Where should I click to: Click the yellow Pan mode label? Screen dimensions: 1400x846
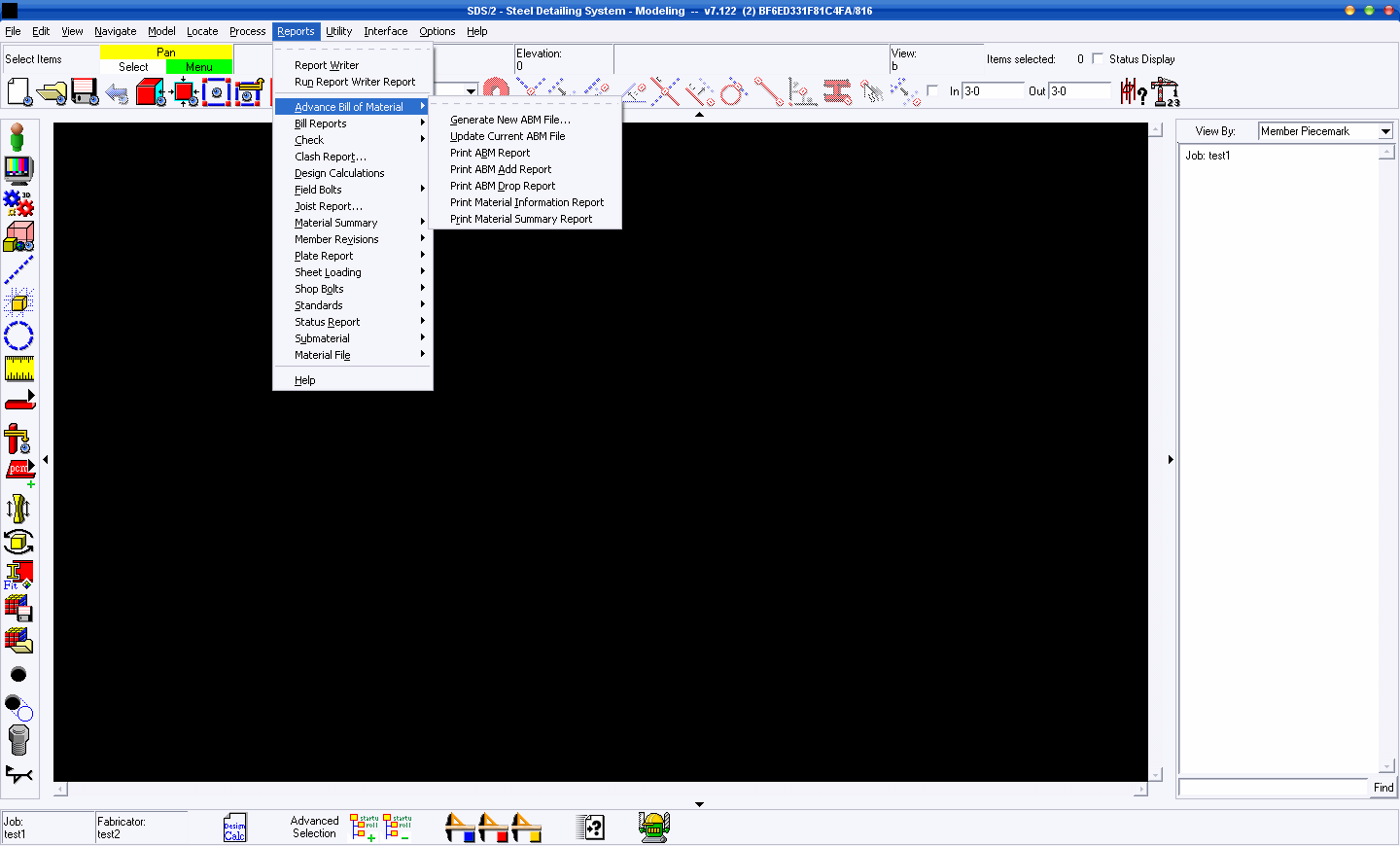click(x=166, y=53)
